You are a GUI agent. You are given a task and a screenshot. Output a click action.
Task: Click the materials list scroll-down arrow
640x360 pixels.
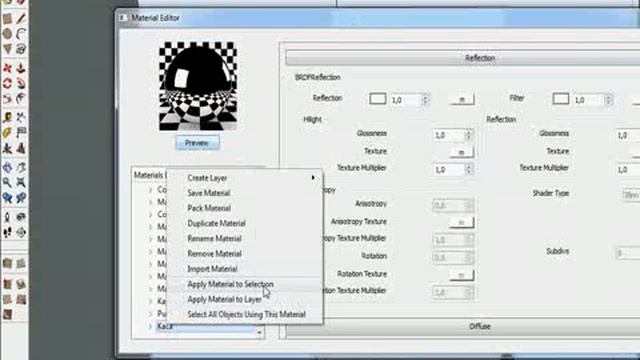[x=260, y=333]
